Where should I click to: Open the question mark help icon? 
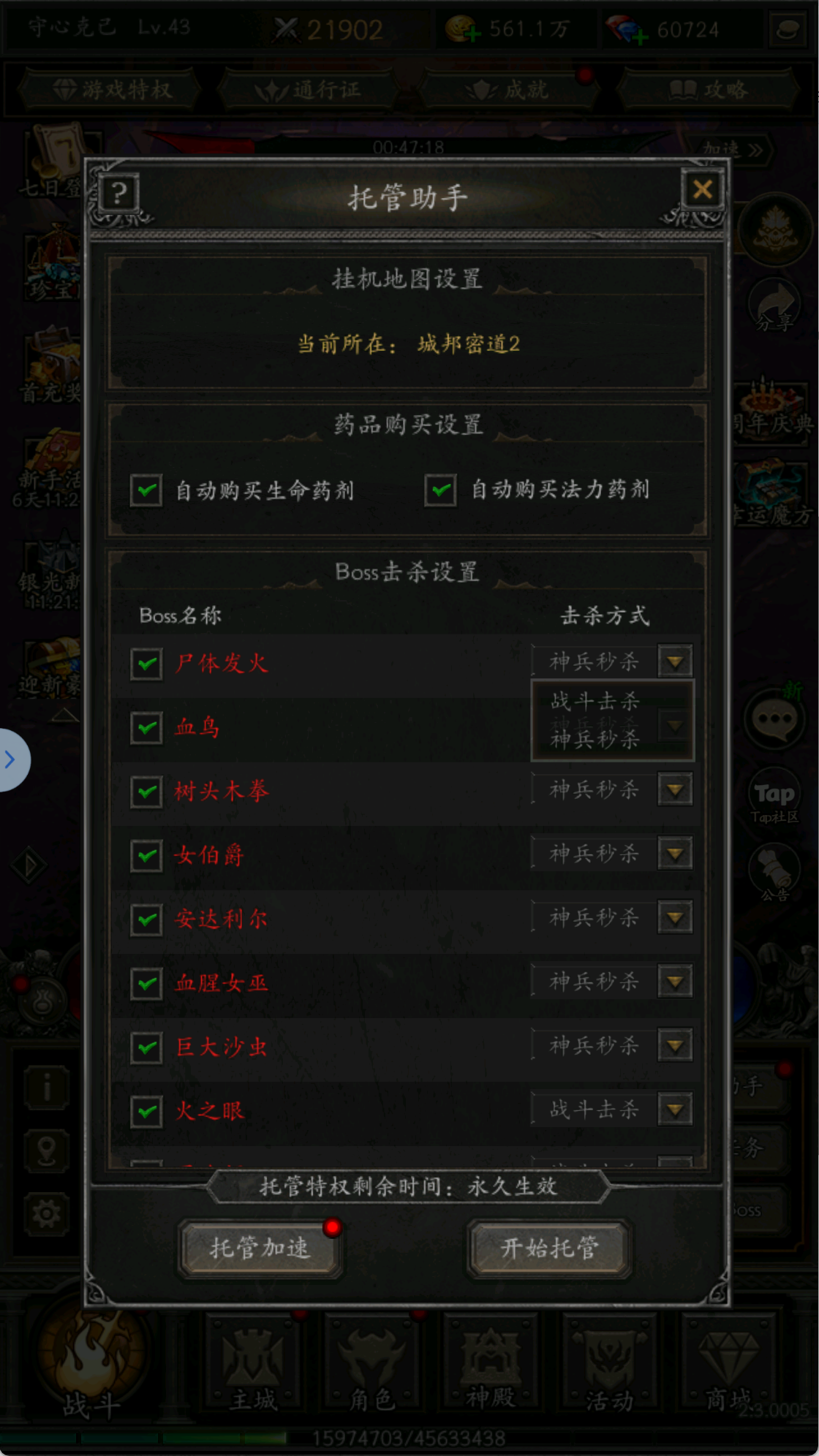pos(119,194)
